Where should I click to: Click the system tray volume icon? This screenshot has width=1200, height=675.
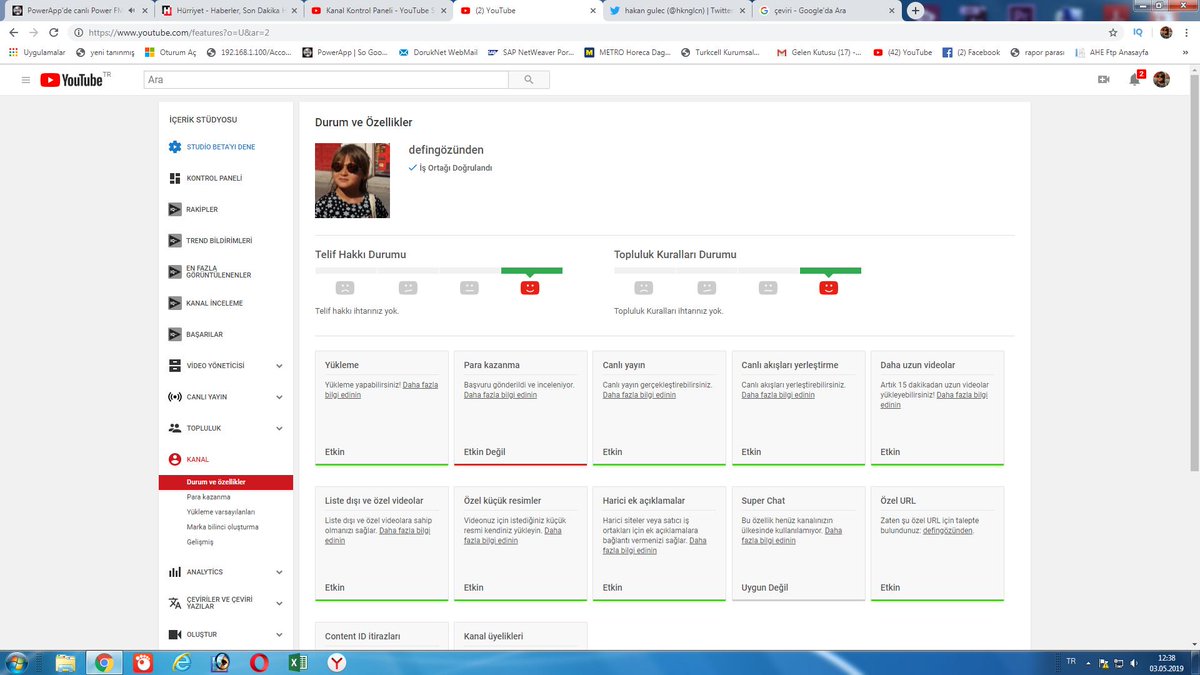coord(1134,662)
